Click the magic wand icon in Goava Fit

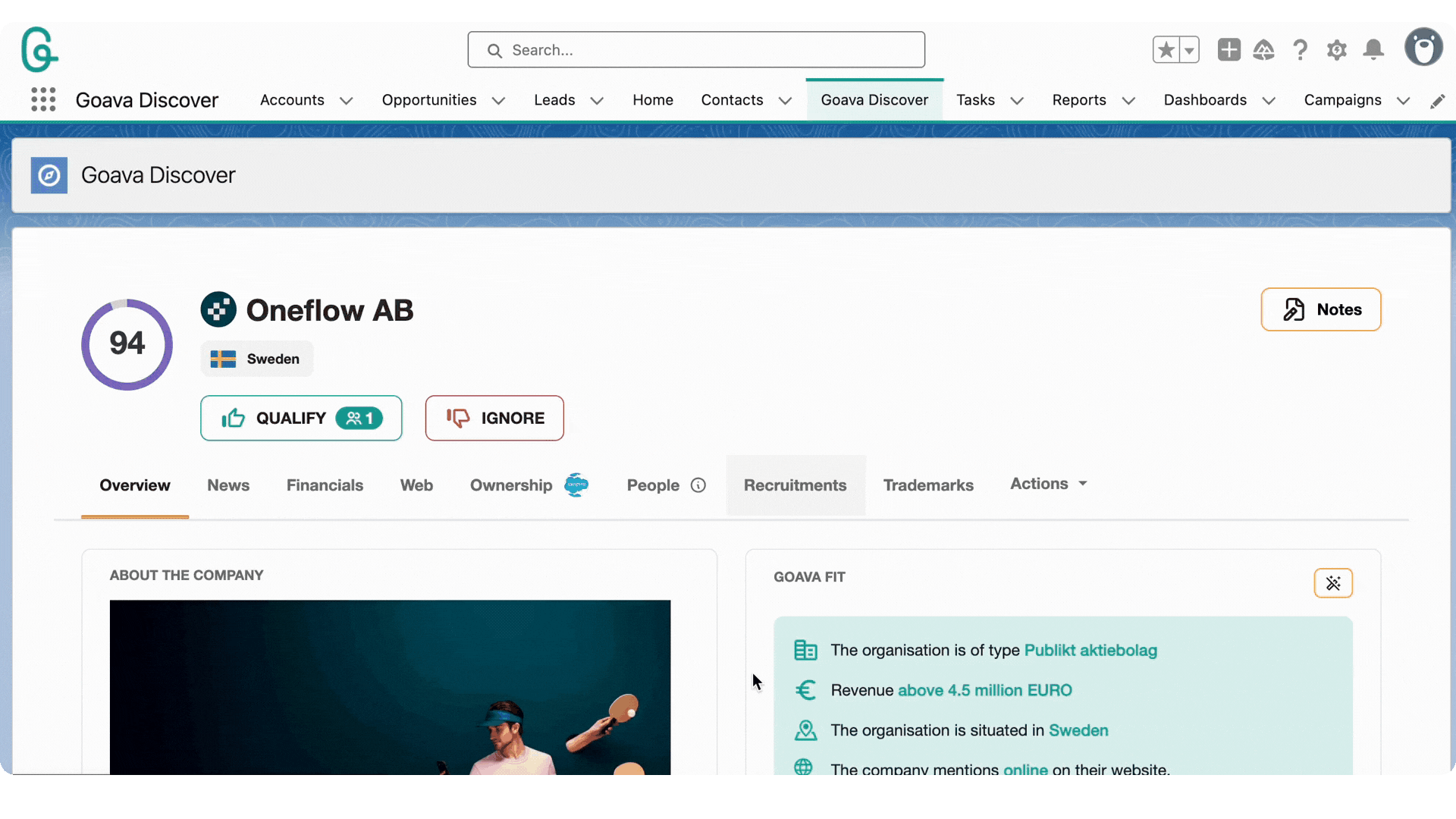[x=1333, y=583]
